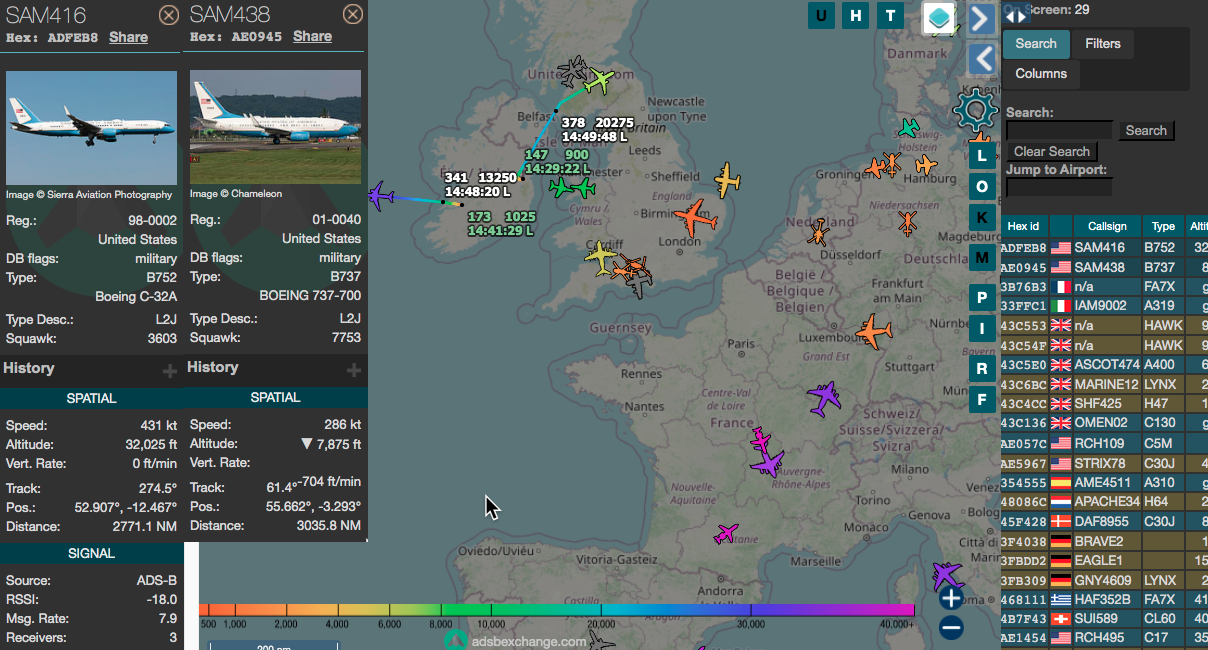The height and width of the screenshot is (650, 1208).
Task: Select light green aircraft at track end in Scotland
Action: pos(600,80)
